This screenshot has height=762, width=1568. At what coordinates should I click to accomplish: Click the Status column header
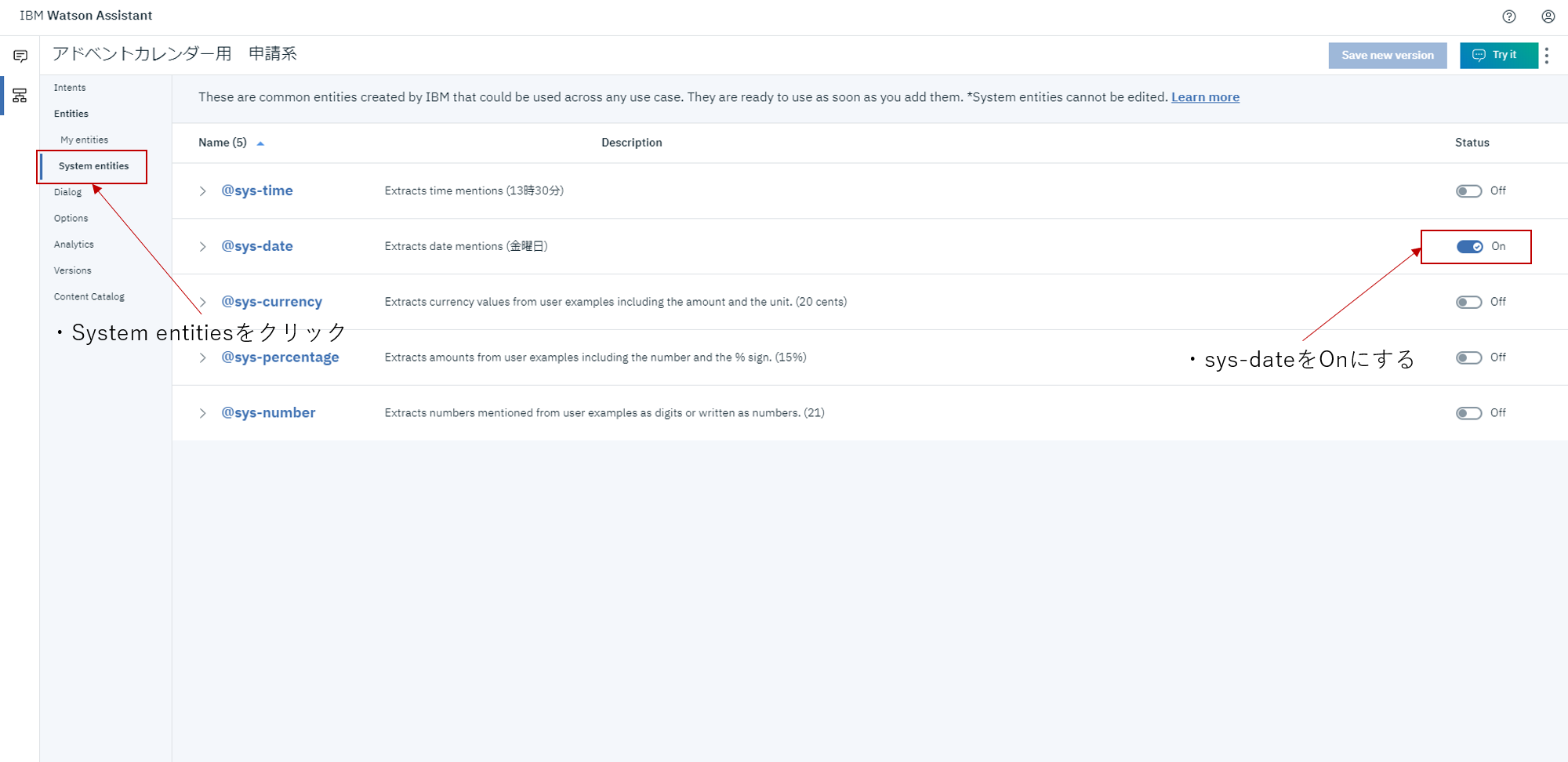pos(1472,143)
